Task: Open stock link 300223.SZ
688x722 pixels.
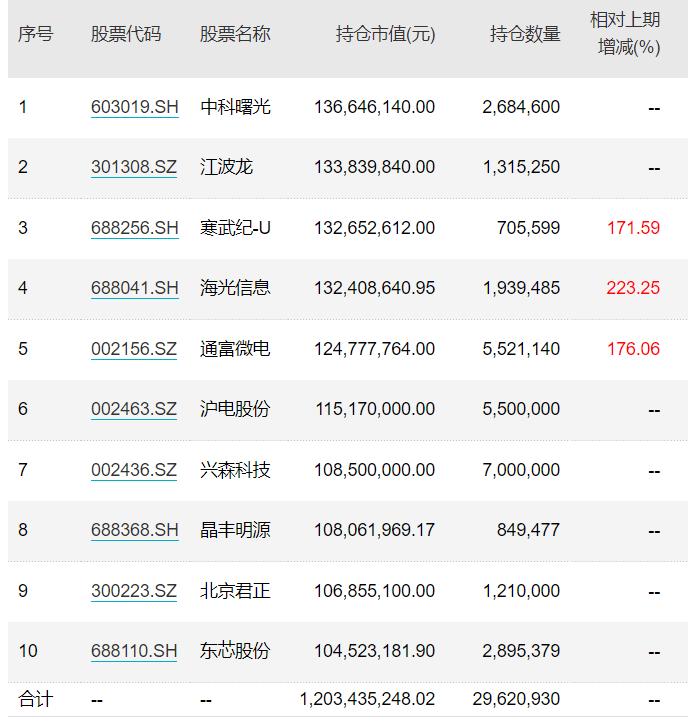Action: point(134,591)
